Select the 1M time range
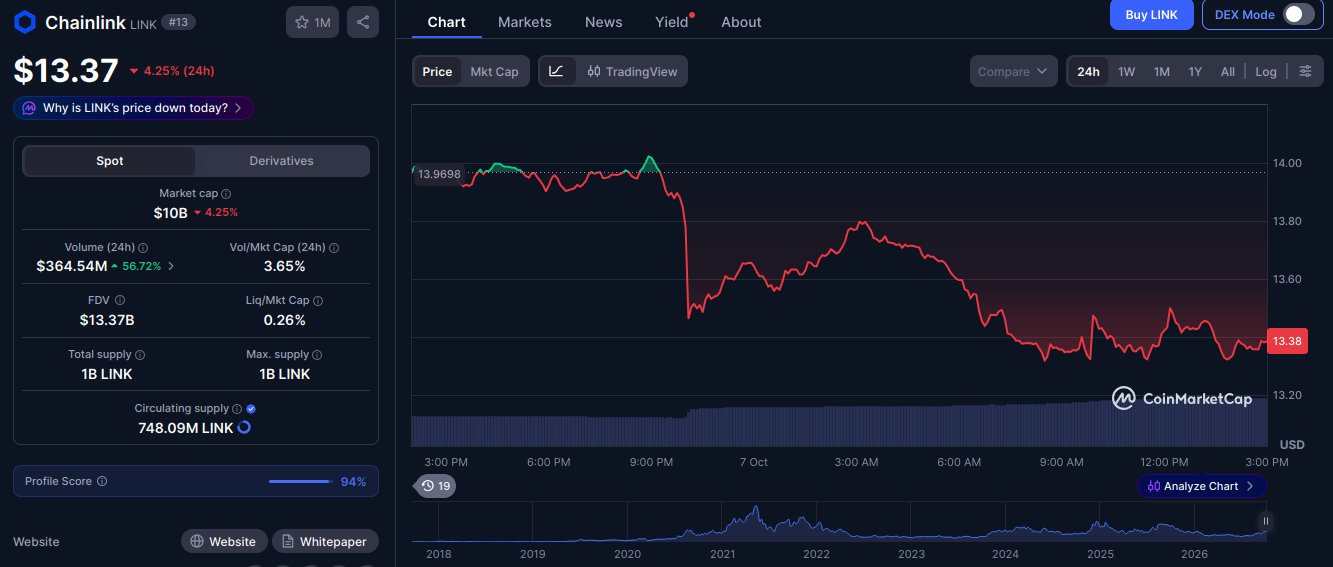Viewport: 1333px width, 567px height. [x=1161, y=71]
